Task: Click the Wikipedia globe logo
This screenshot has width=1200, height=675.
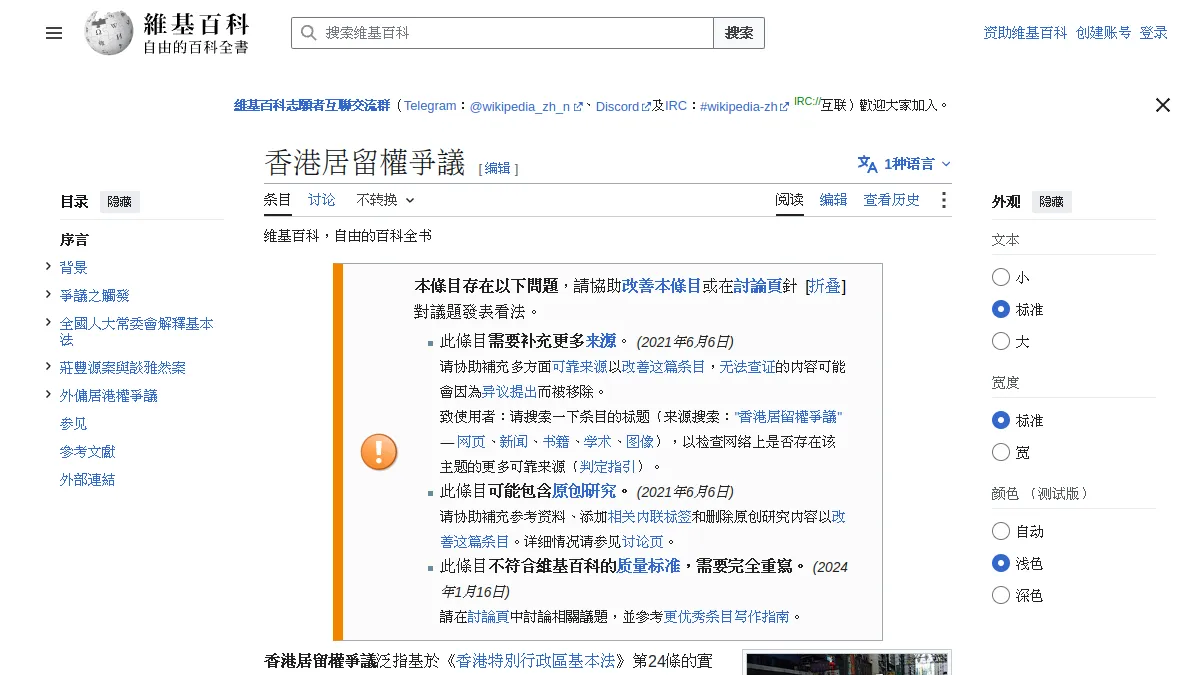Action: 109,33
